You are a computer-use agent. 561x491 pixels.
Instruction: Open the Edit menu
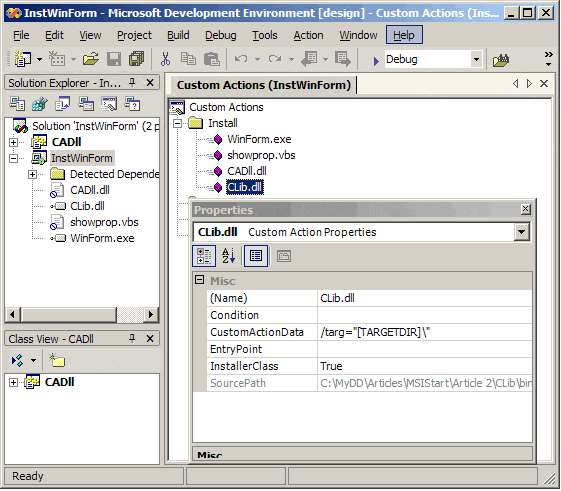pos(54,35)
